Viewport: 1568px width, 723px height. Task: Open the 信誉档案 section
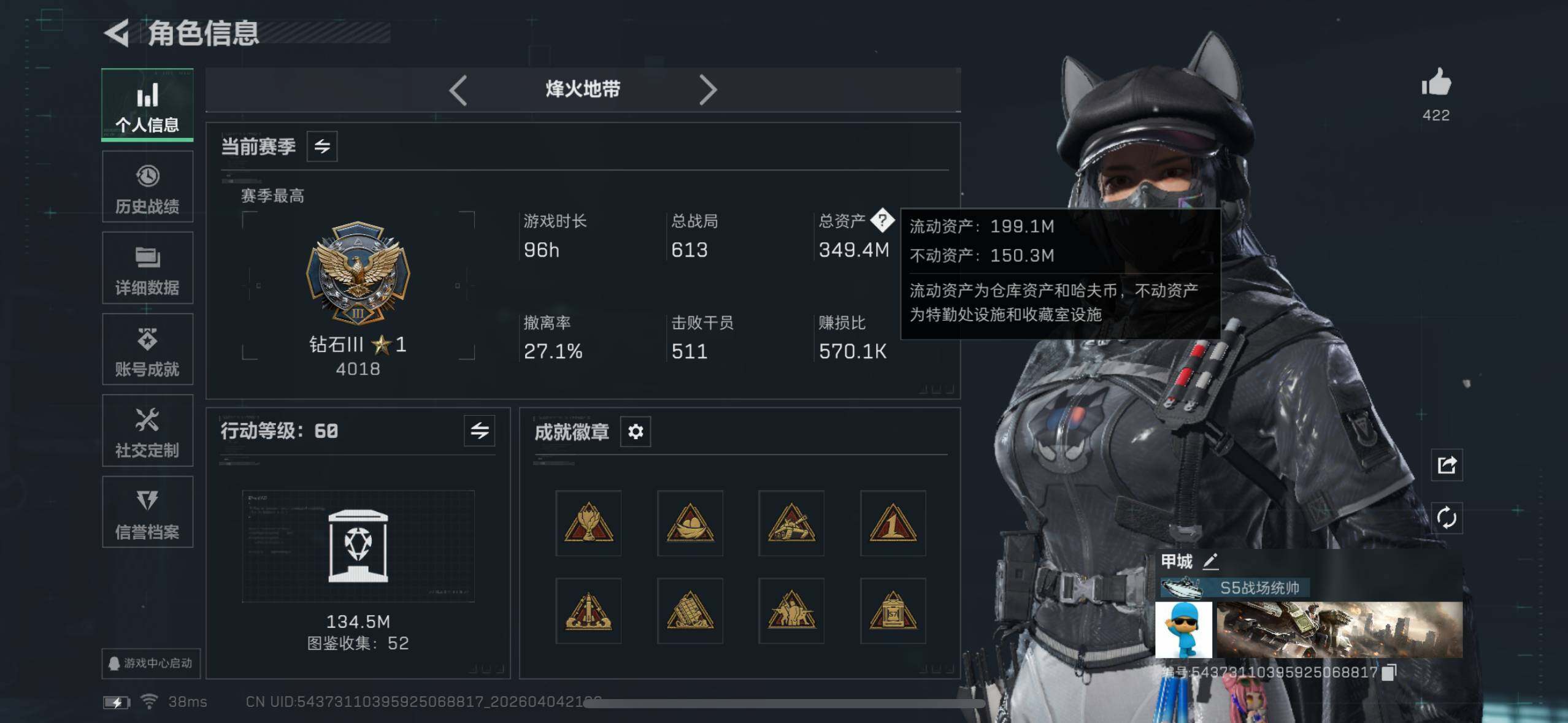pos(147,512)
